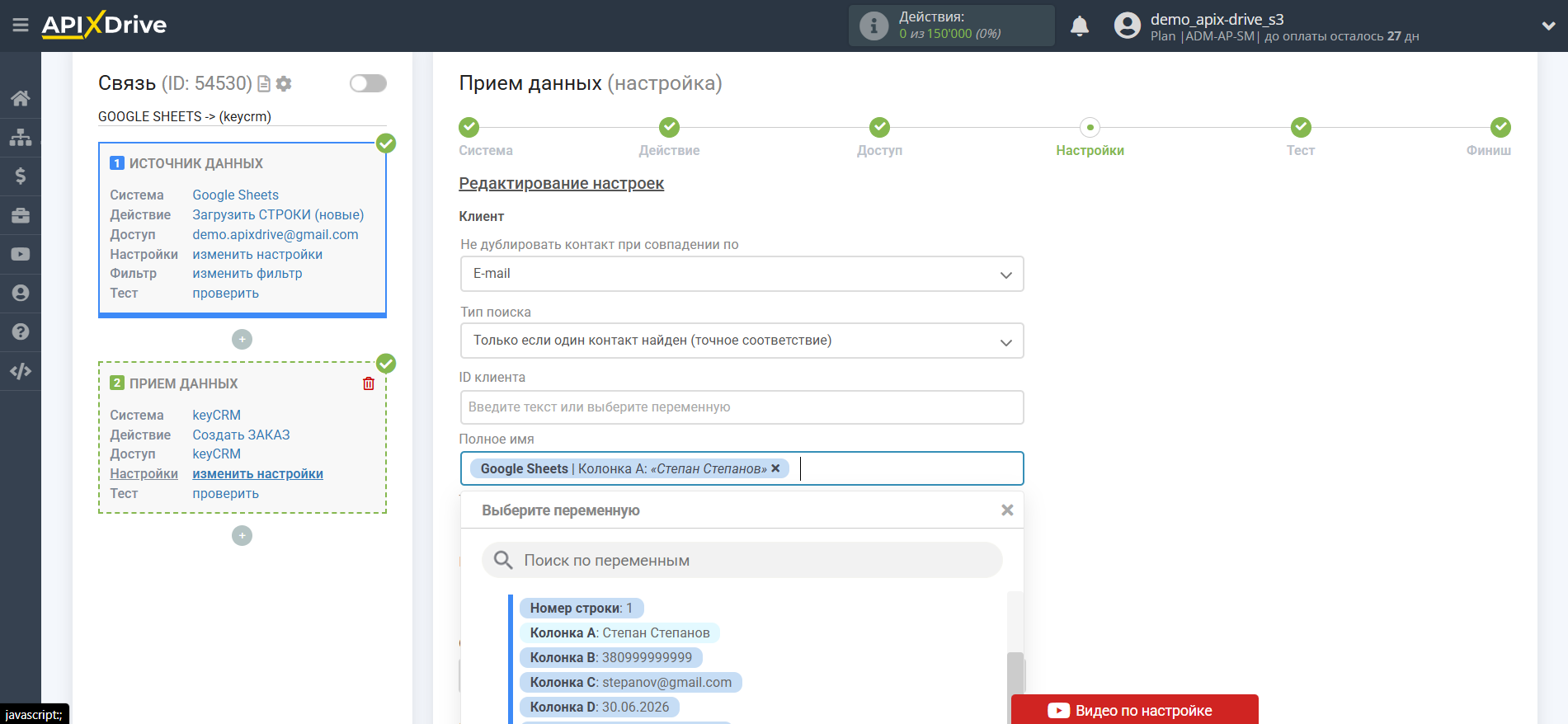Open the help question mark sidebar icon

click(21, 331)
